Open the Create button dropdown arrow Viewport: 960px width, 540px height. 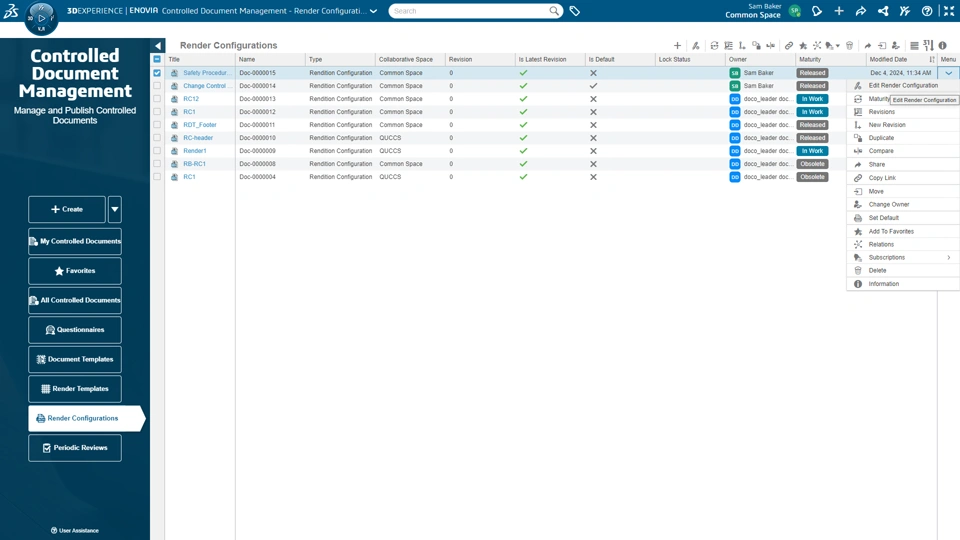114,209
